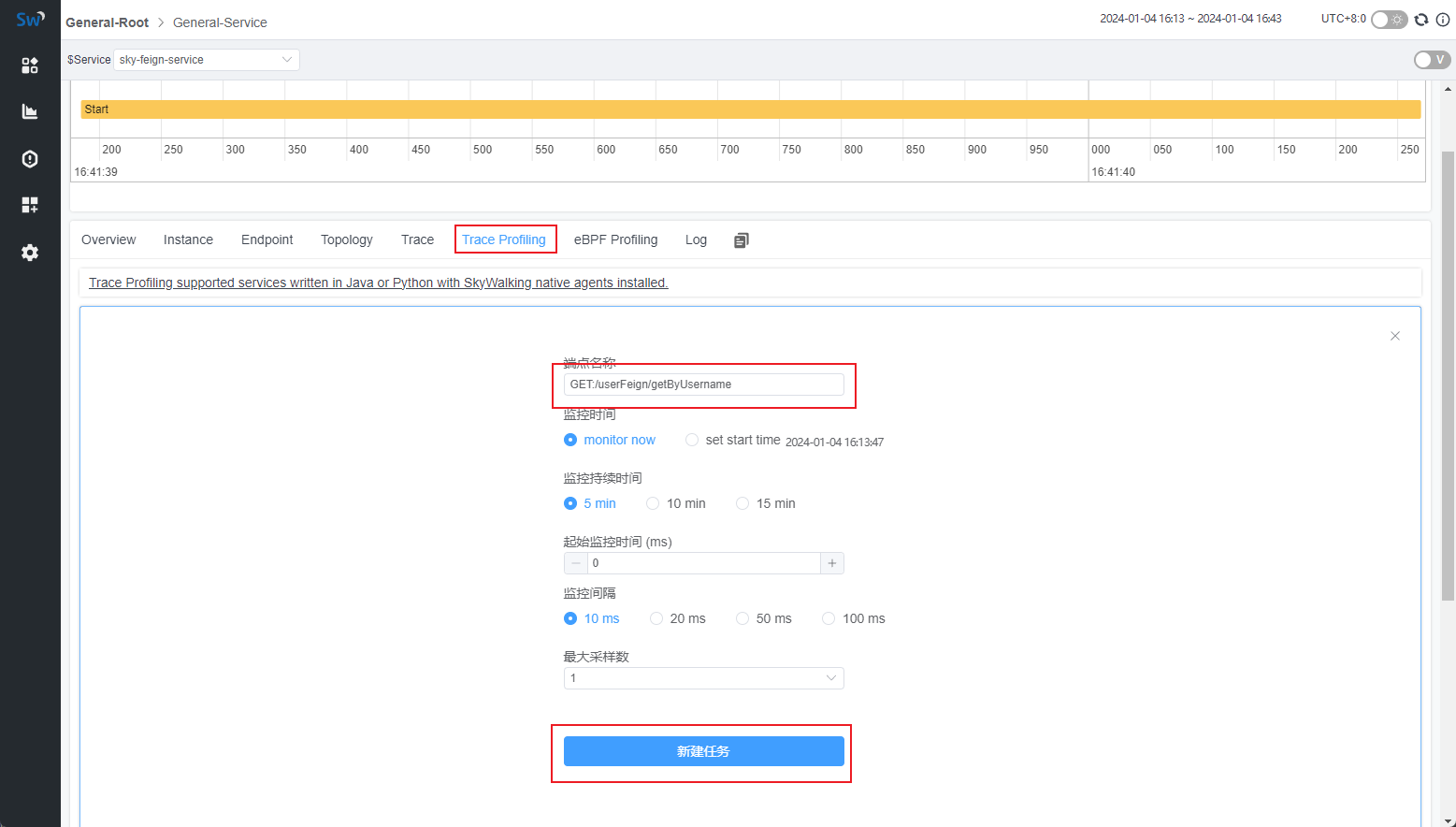Switch to the Topology tab
Image resolution: width=1456 pixels, height=827 pixels.
click(346, 239)
